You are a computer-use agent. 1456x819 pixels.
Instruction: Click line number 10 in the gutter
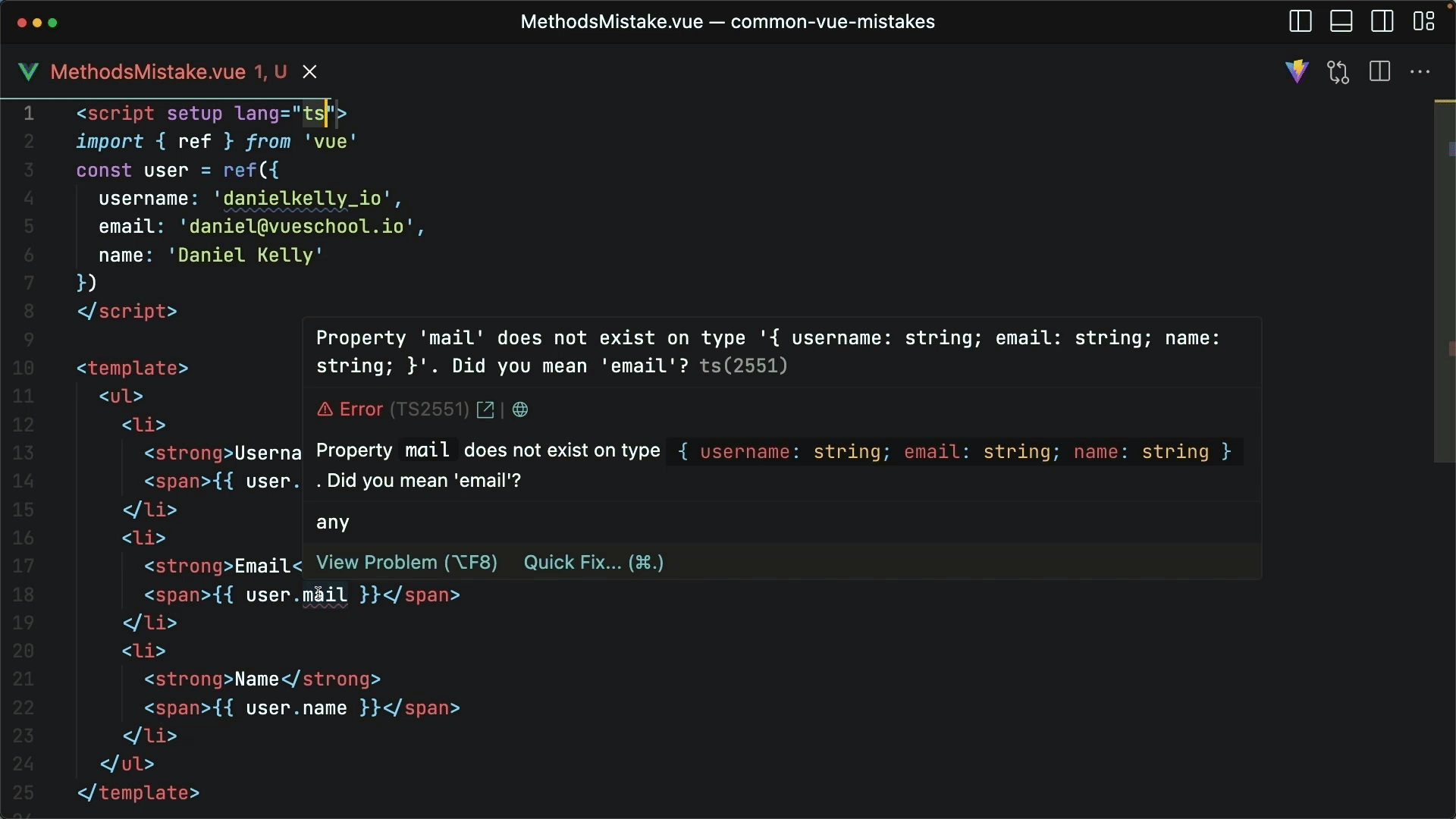[x=24, y=369]
